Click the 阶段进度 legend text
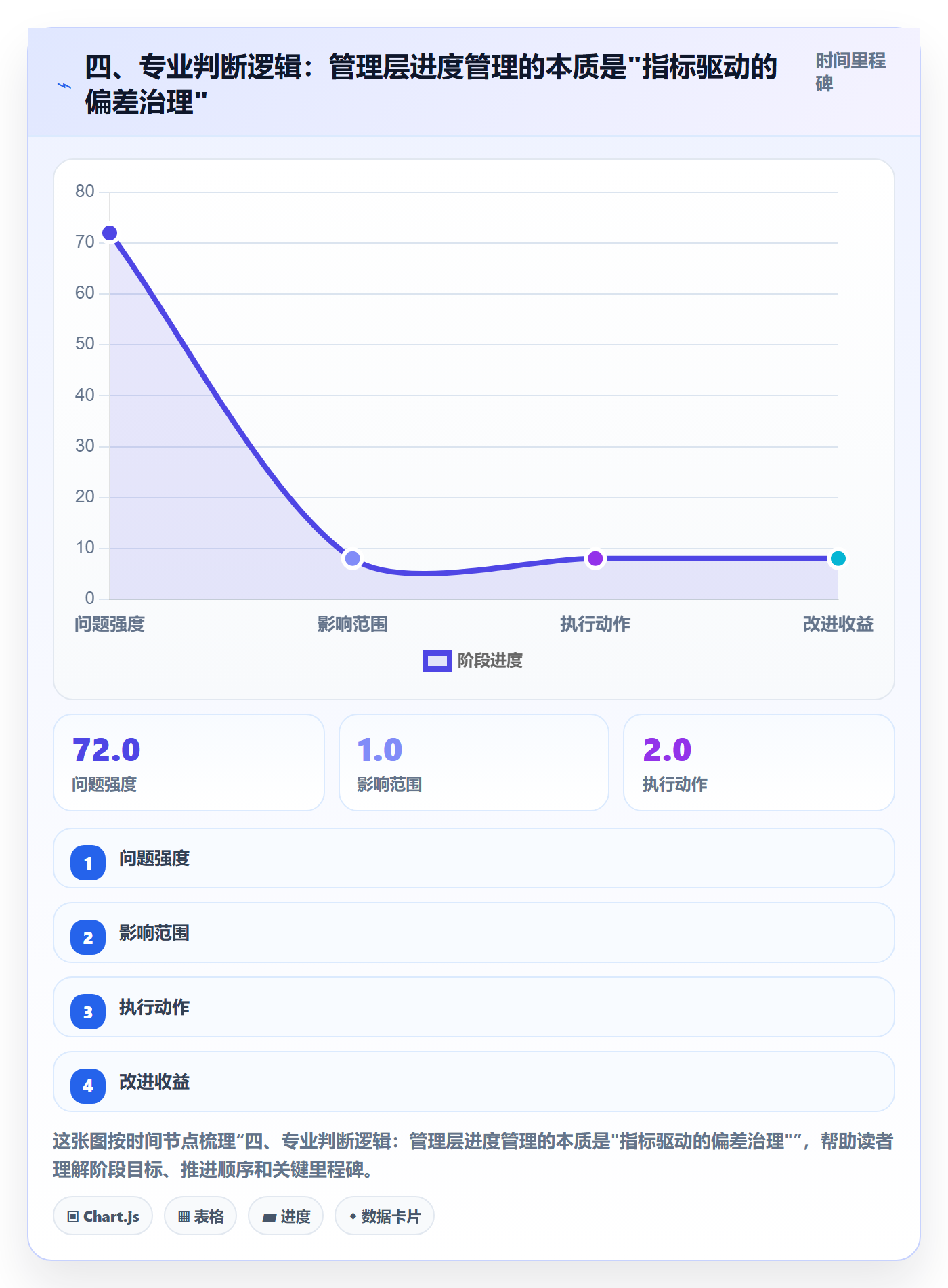Viewport: 948px width, 1288px height. point(490,661)
